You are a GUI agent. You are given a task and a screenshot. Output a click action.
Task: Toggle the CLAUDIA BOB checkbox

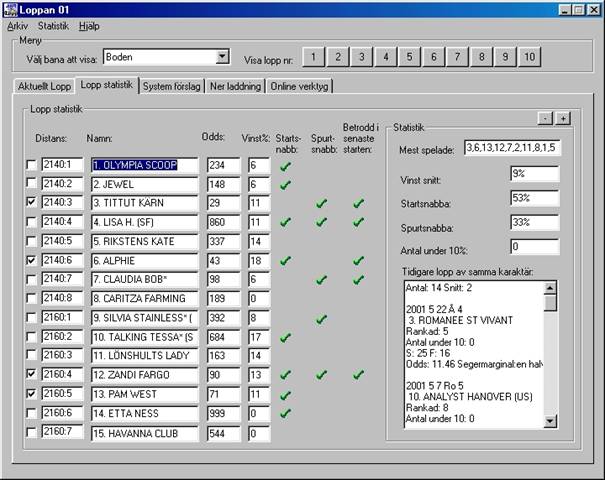coord(31,279)
